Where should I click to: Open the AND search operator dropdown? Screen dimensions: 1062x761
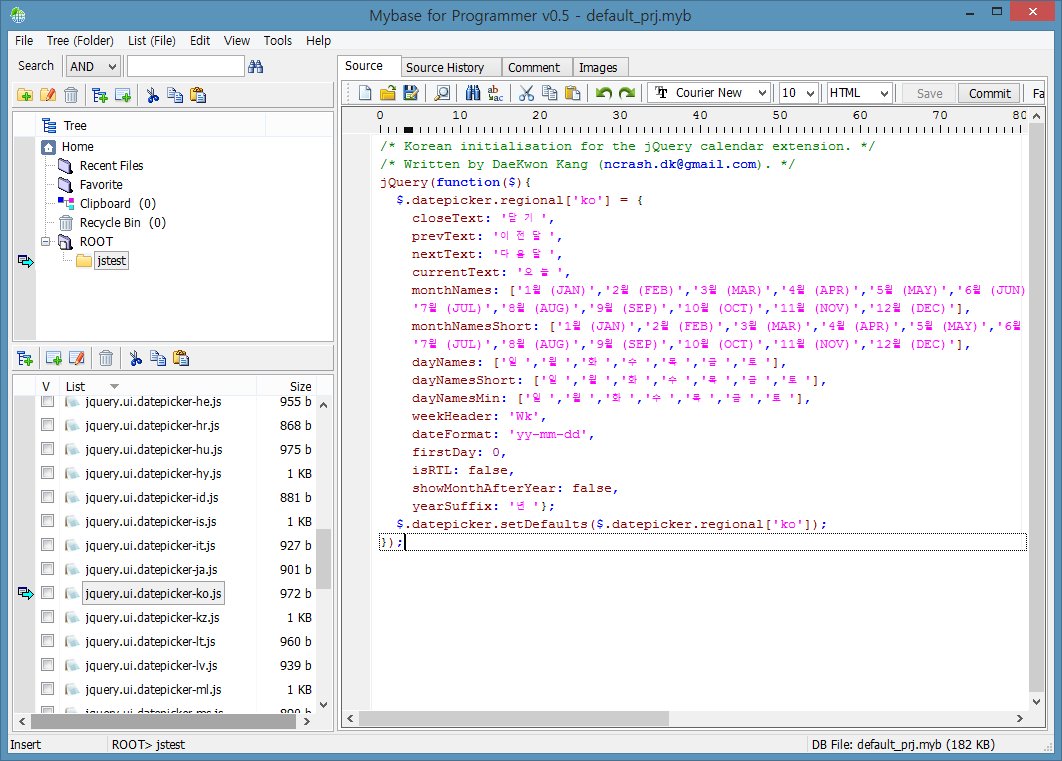coord(93,66)
